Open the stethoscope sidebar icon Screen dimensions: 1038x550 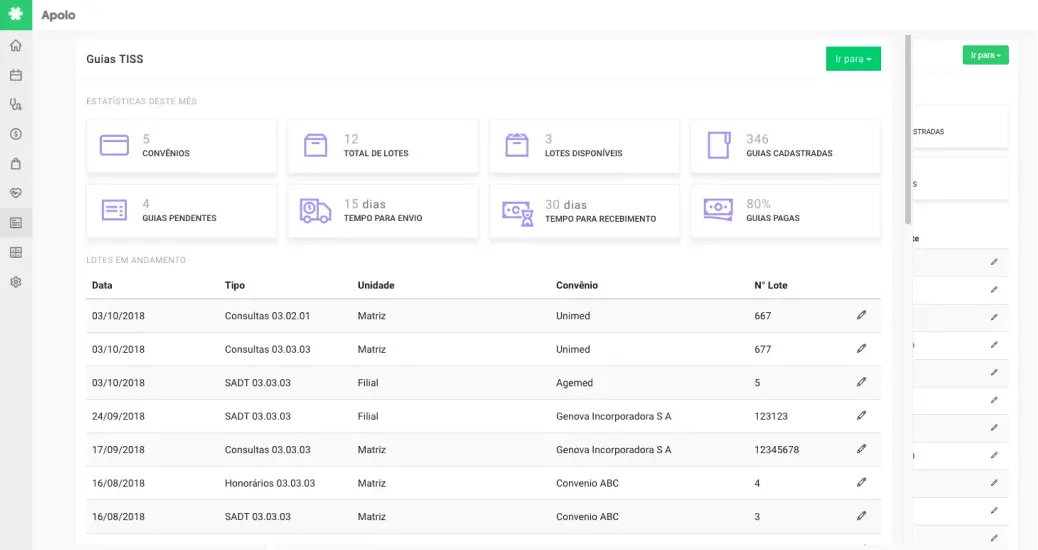point(16,105)
